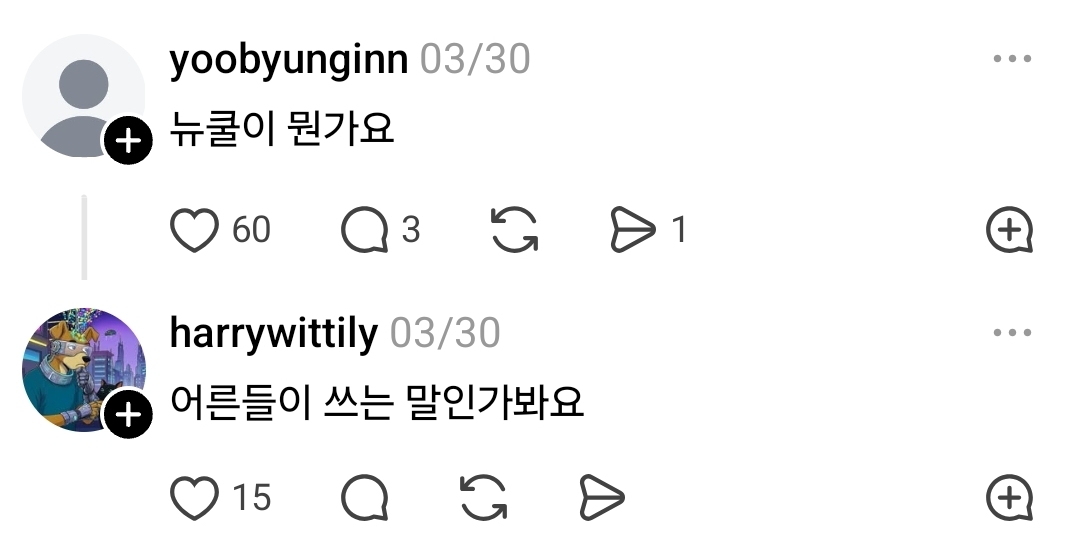
Task: Like harrywittily's reply
Action: point(194,497)
